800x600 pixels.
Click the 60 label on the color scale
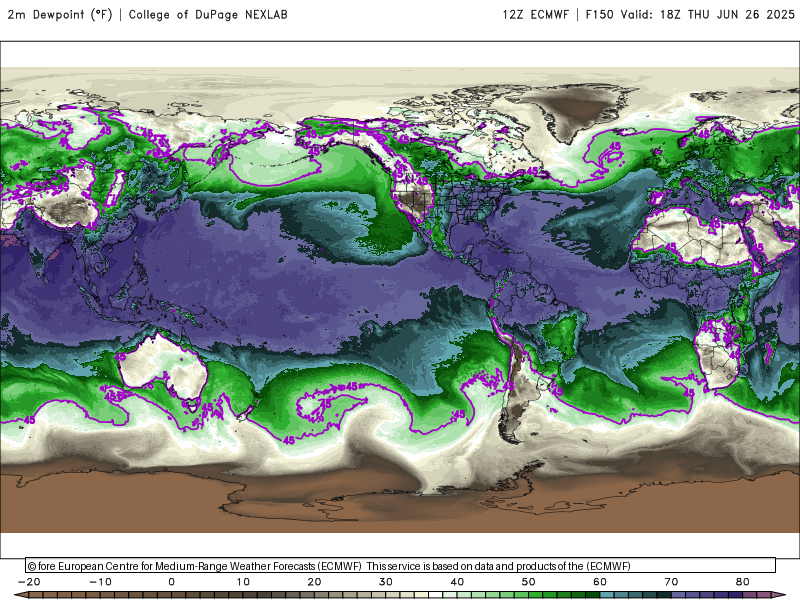pyautogui.click(x=600, y=582)
